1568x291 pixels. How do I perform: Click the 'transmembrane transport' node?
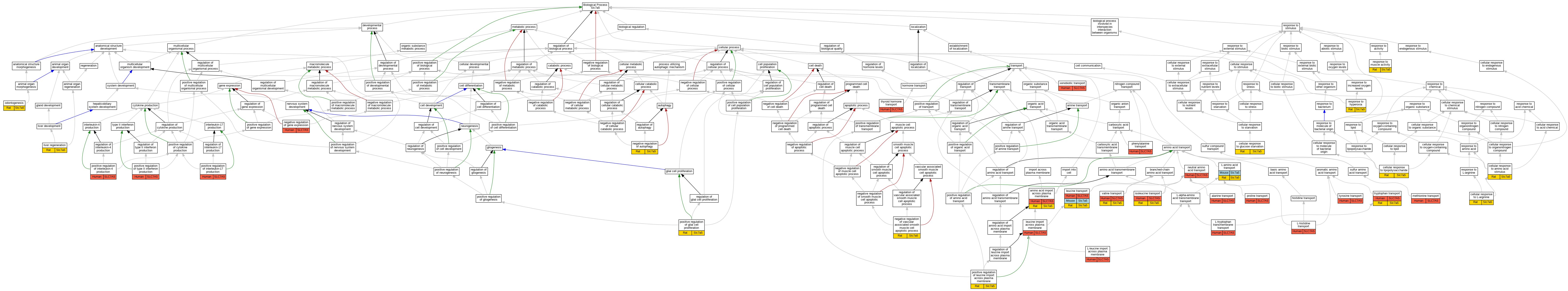[999, 86]
